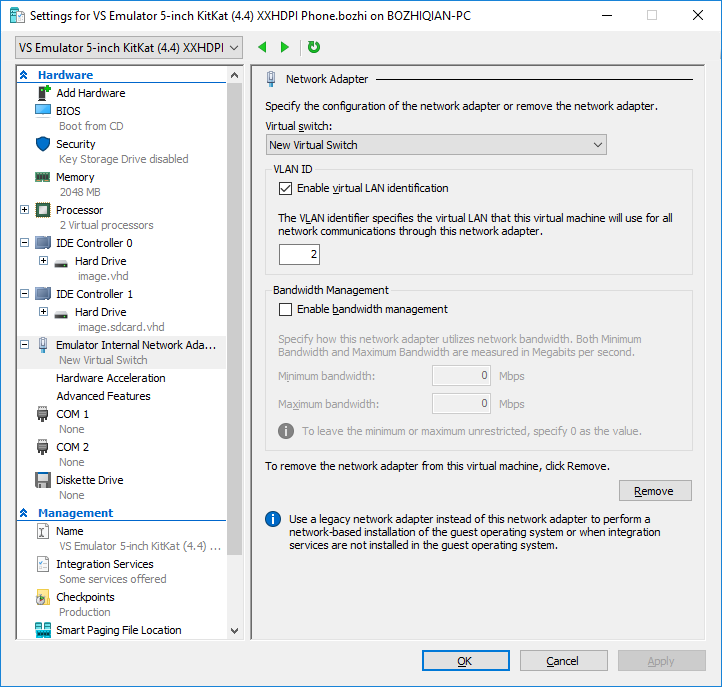Viewport: 722px width, 687px height.
Task: Click the 'Key Storage Drive disabled' text
Action: coord(123,159)
